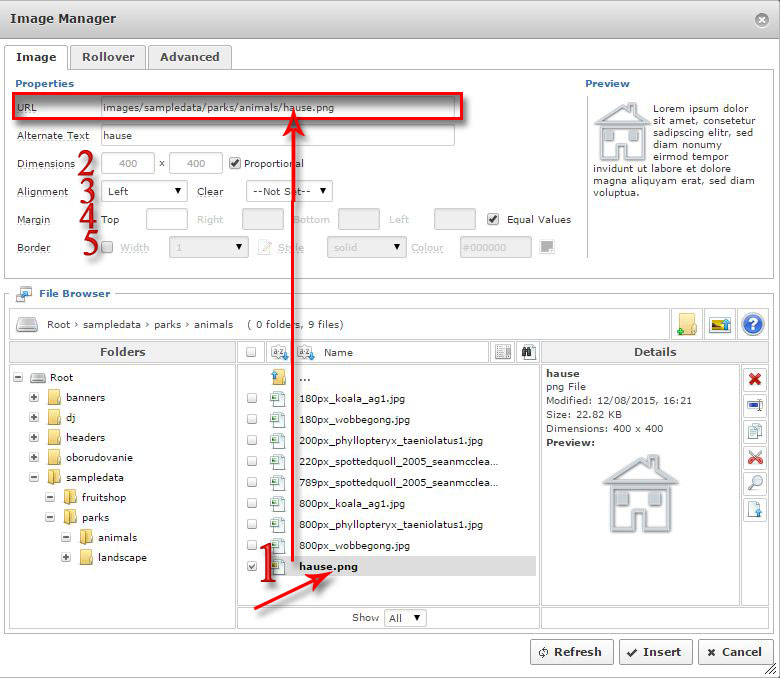Click the new folder icon
This screenshot has width=780, height=678.
pos(686,324)
